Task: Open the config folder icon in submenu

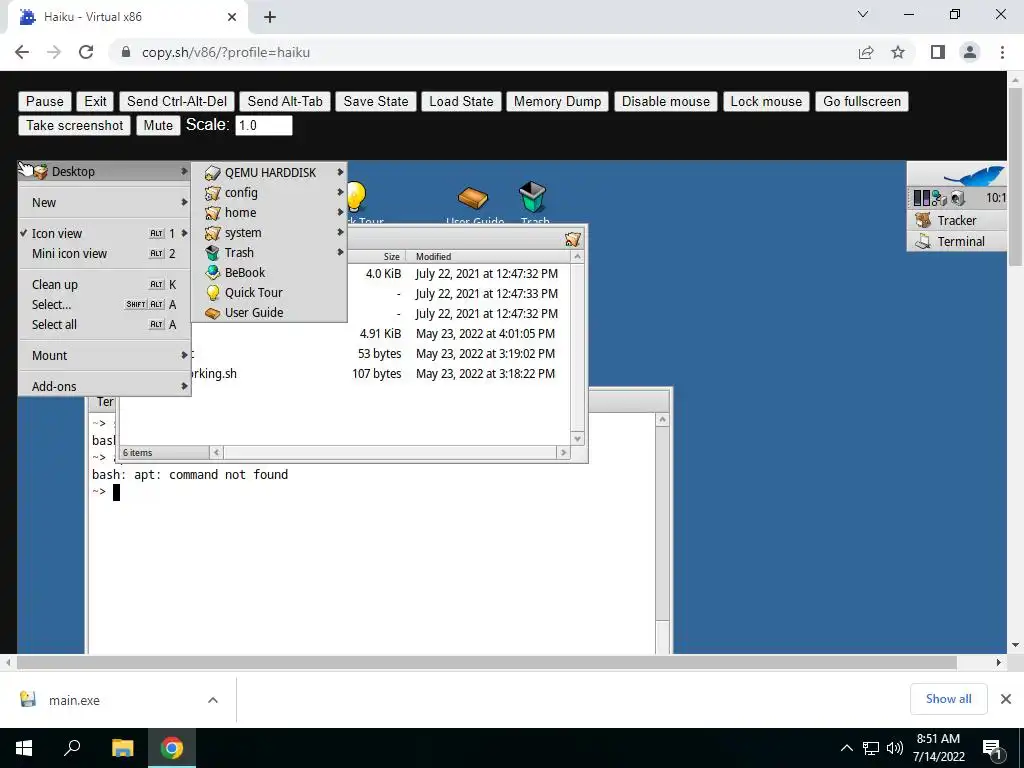Action: (x=212, y=193)
